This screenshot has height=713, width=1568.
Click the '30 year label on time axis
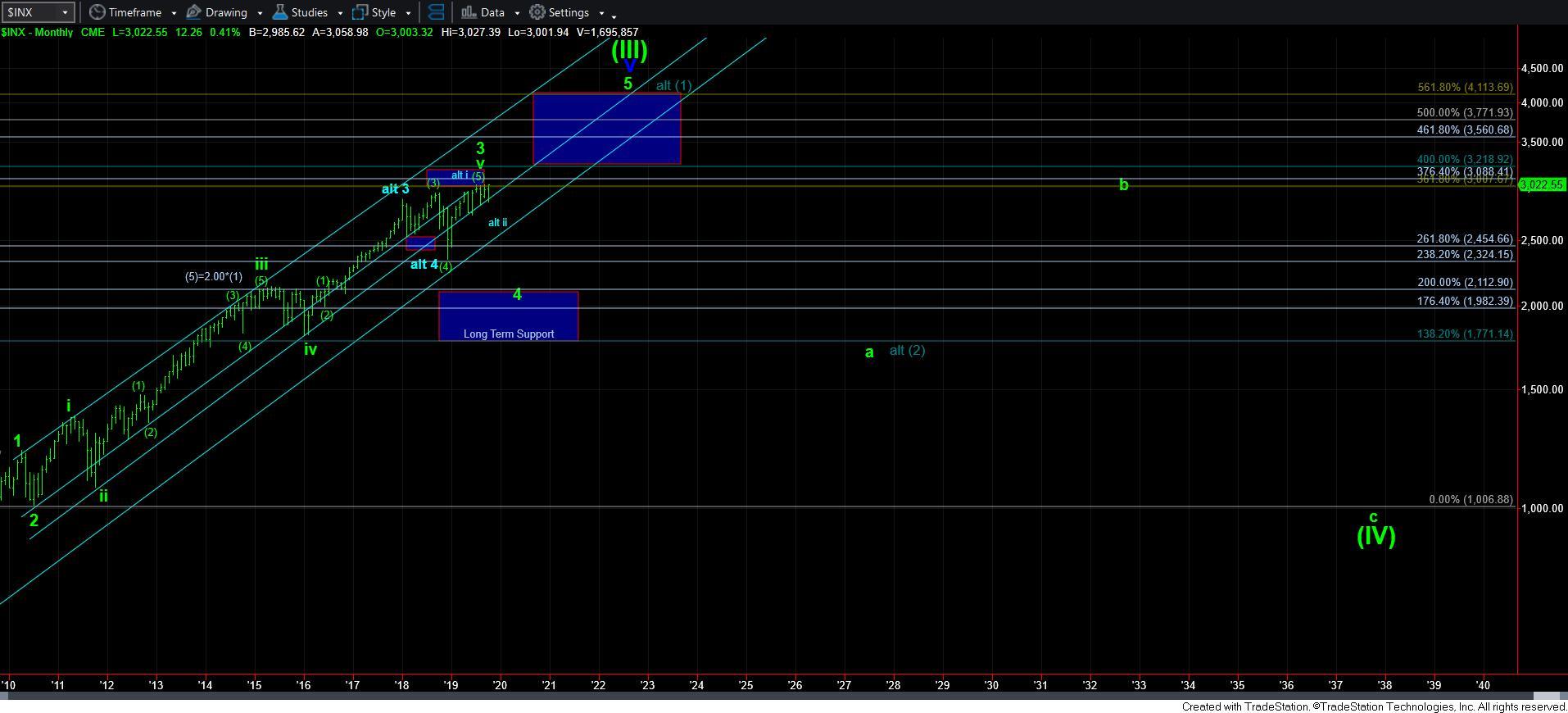[x=991, y=685]
